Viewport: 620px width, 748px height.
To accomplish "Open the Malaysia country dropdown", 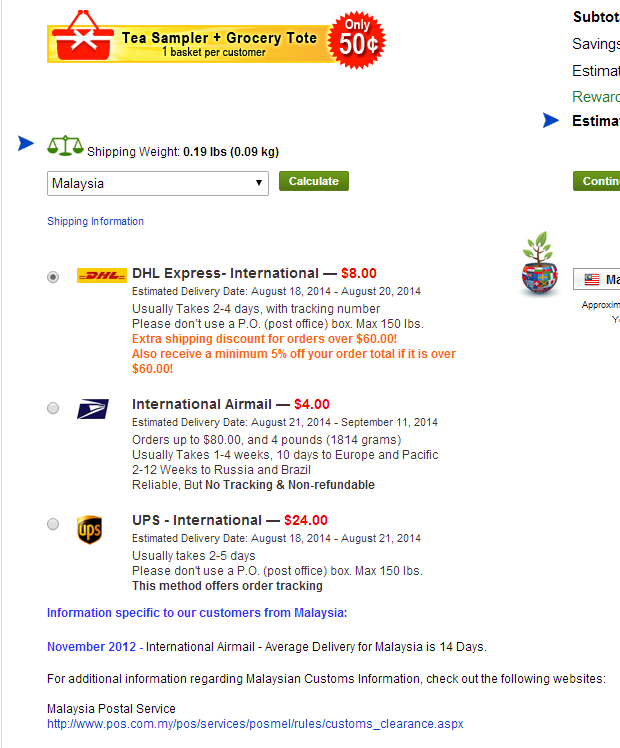I will pos(158,184).
